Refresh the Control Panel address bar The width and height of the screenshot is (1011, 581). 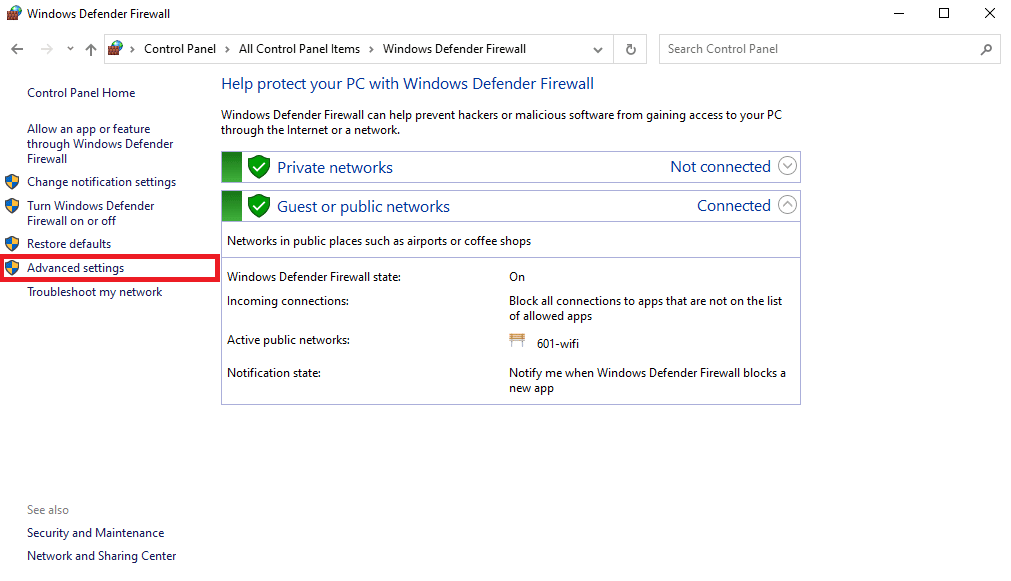pyautogui.click(x=631, y=49)
